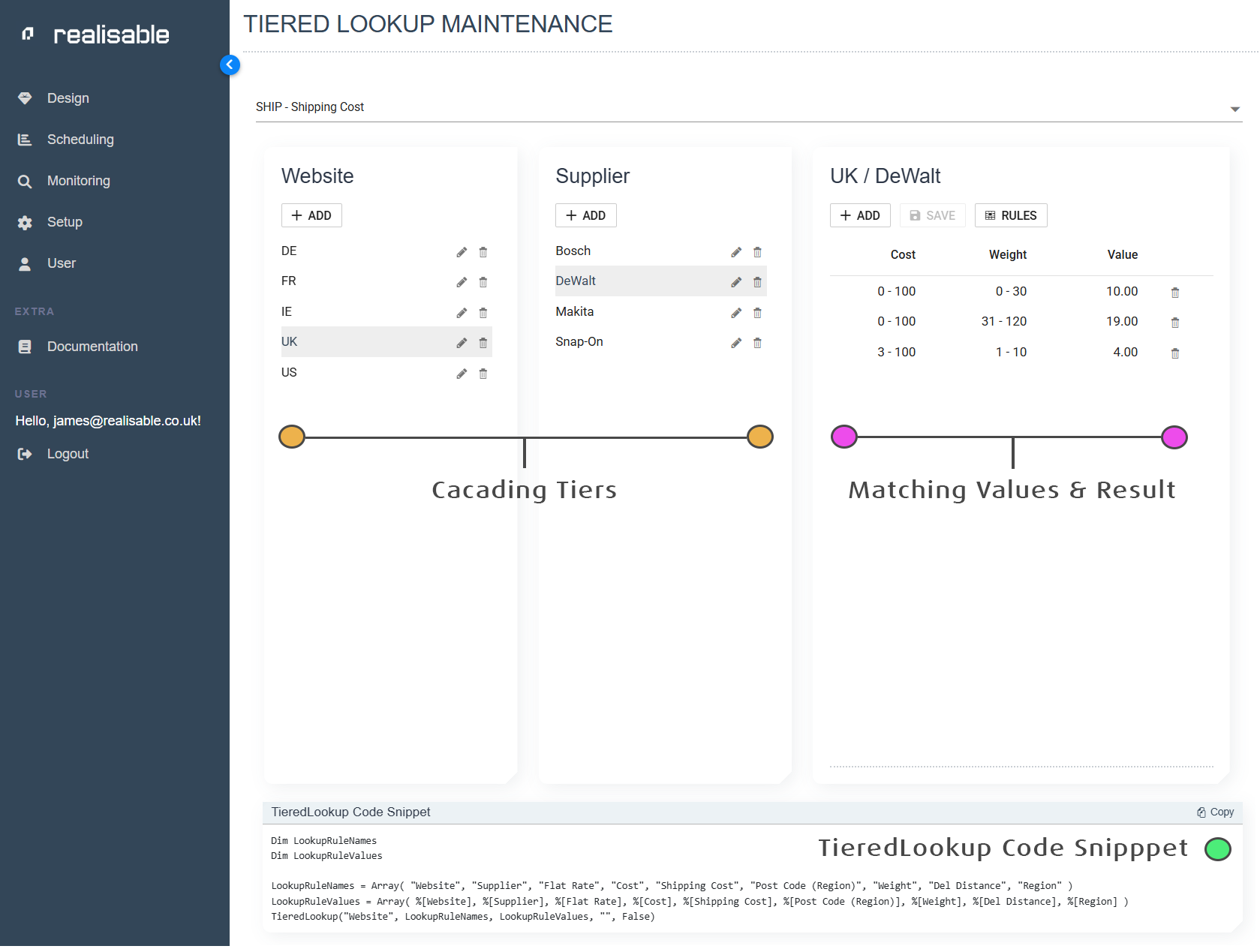Add a new Supplier entry
Screen dimensions: 1260x952
(585, 215)
